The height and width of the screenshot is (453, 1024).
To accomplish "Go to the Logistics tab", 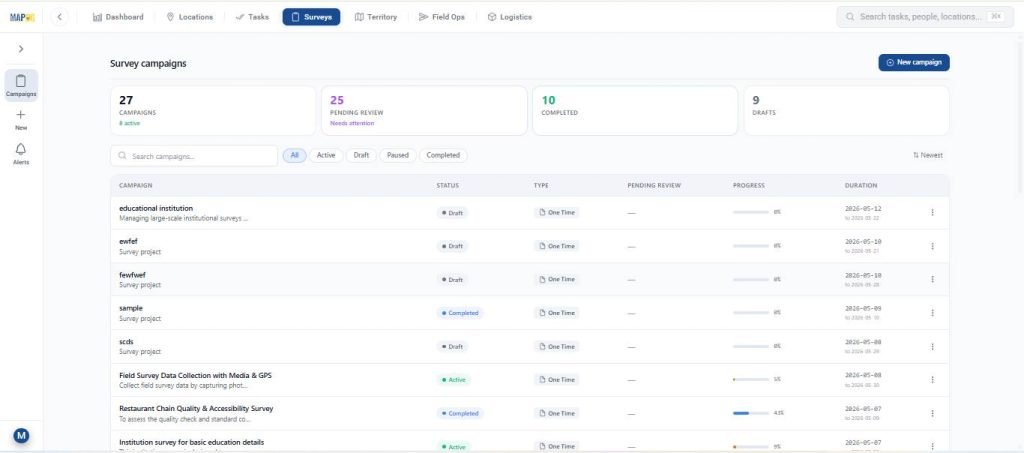I will point(509,17).
